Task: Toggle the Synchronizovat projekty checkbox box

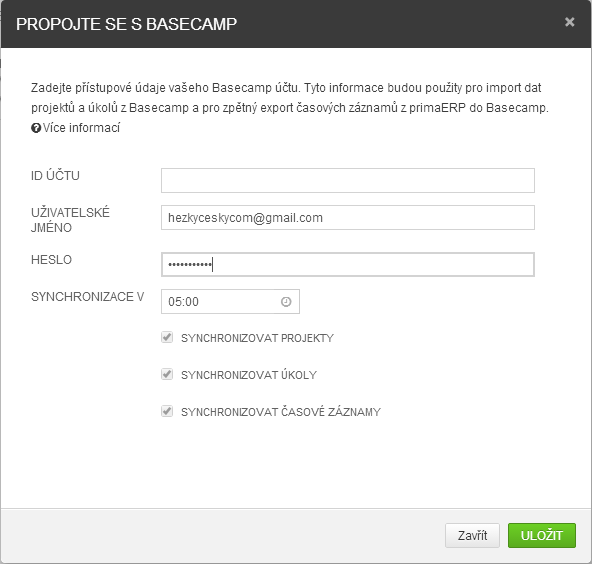Action: [x=167, y=337]
